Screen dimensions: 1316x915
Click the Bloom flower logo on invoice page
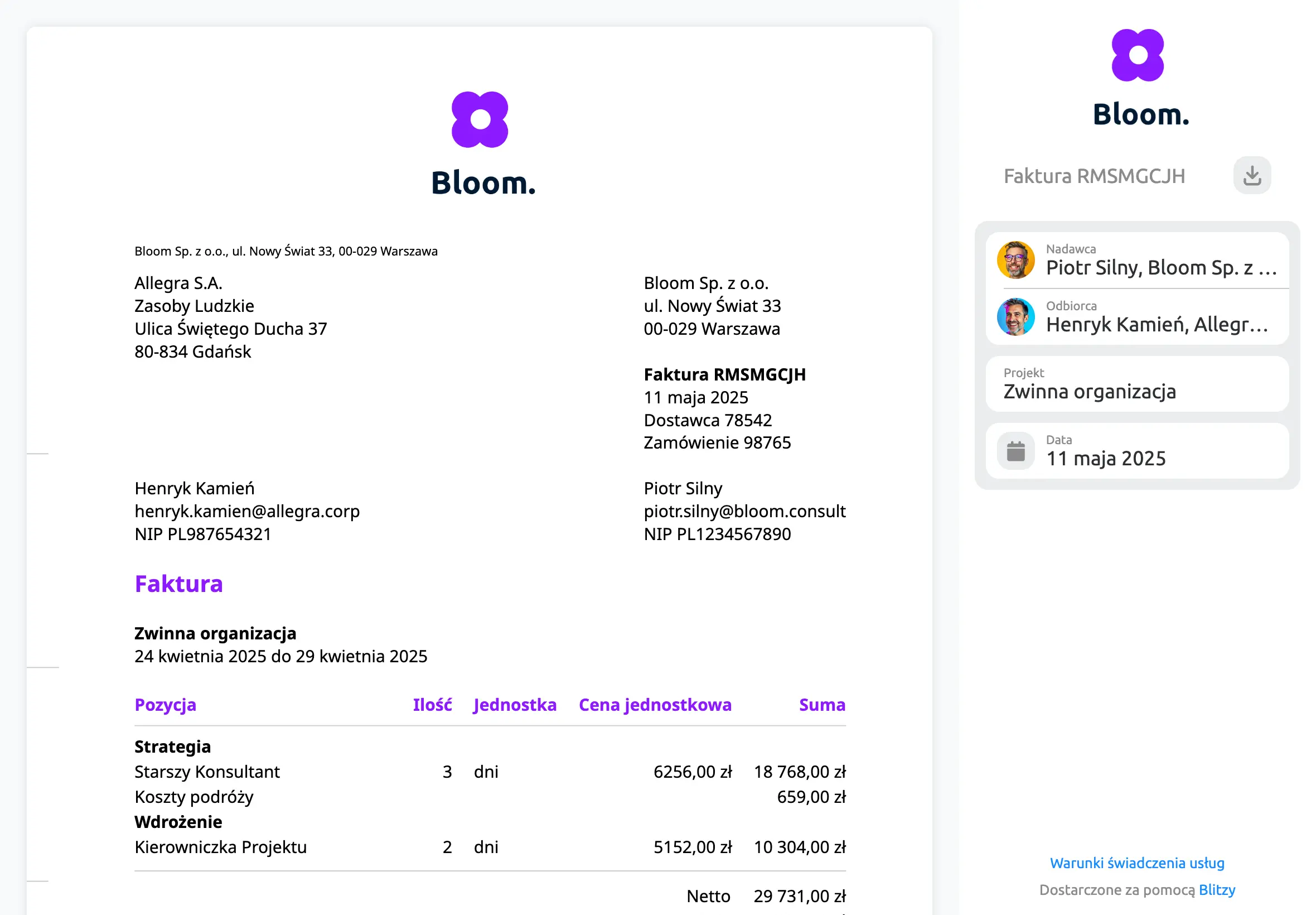tap(480, 119)
